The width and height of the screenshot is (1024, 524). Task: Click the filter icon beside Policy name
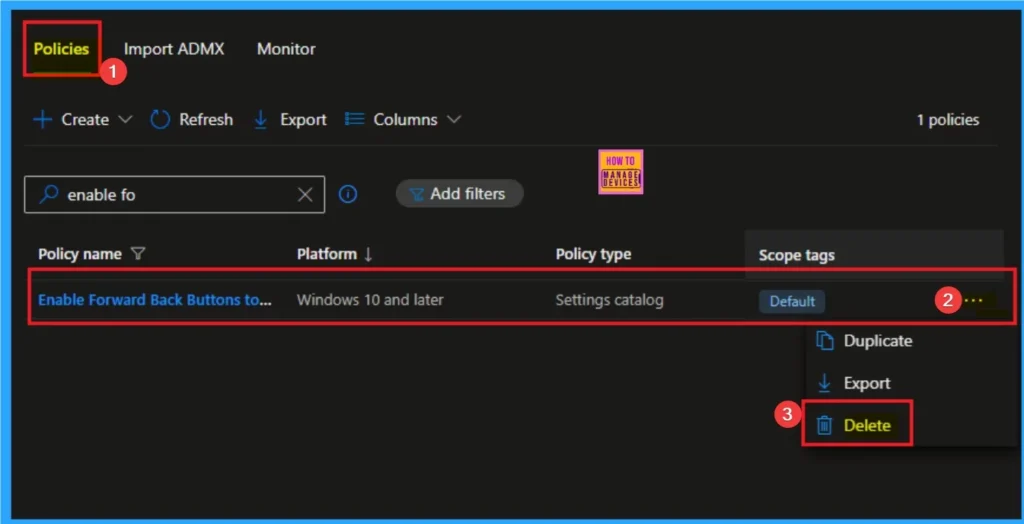click(138, 254)
